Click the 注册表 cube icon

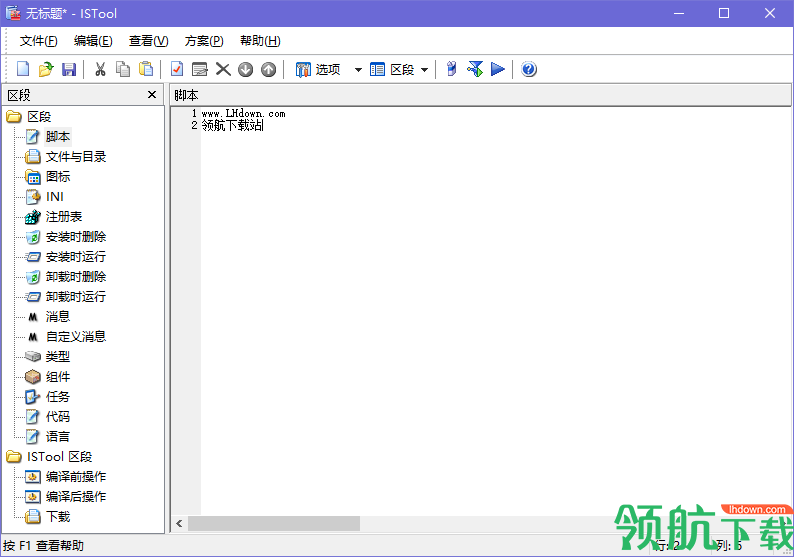pyautogui.click(x=33, y=217)
